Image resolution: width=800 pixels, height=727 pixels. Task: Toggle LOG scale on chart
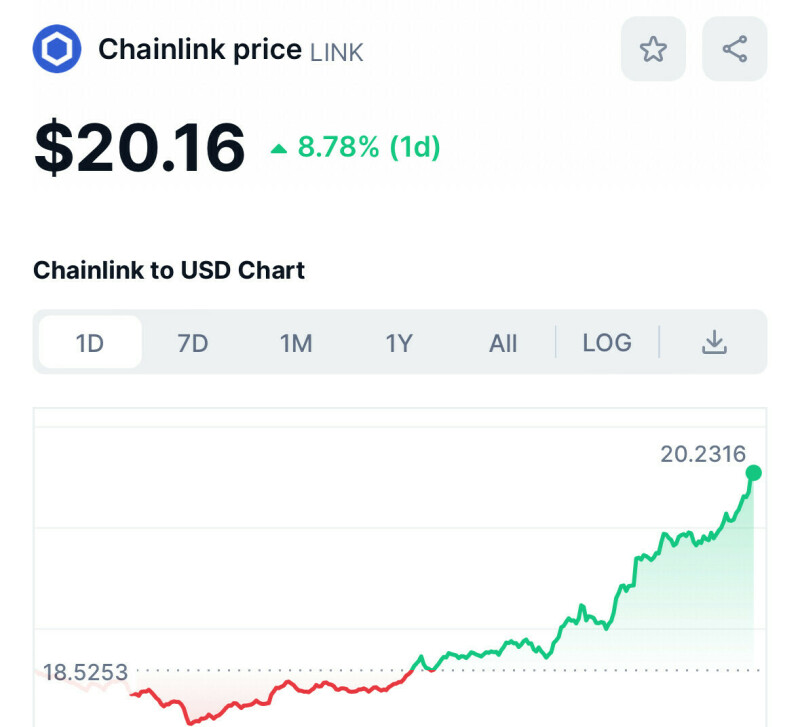607,343
